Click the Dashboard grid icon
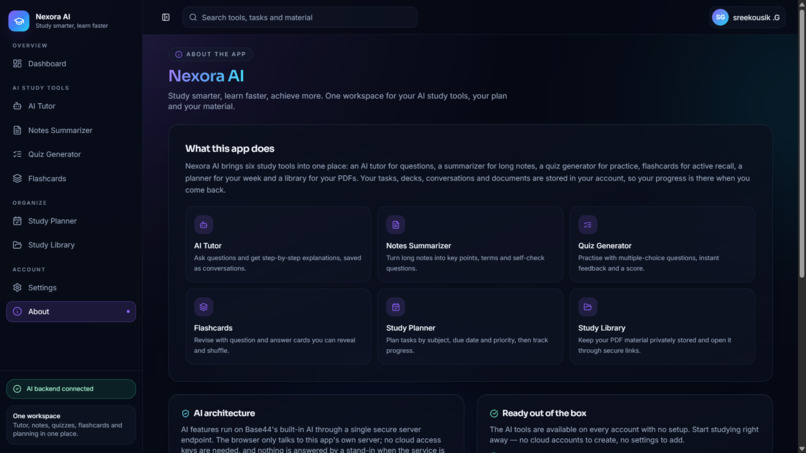 [x=17, y=64]
